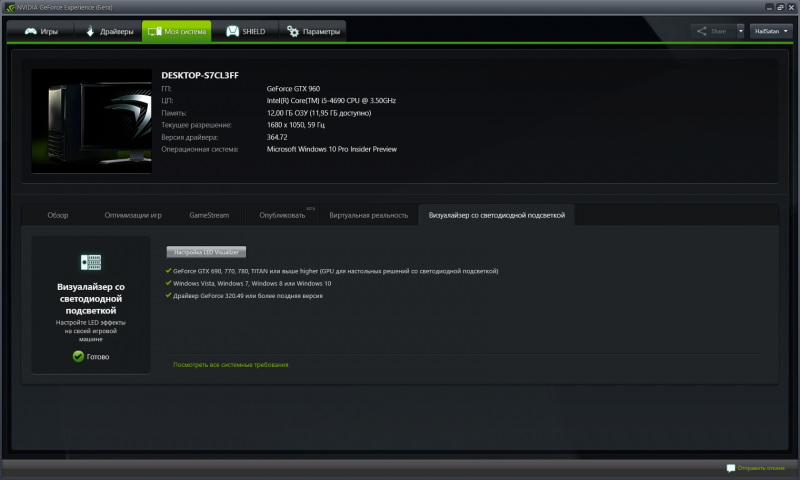Open the Виртуальная реальность sub-tab
This screenshot has width=800, height=480.
(x=368, y=215)
